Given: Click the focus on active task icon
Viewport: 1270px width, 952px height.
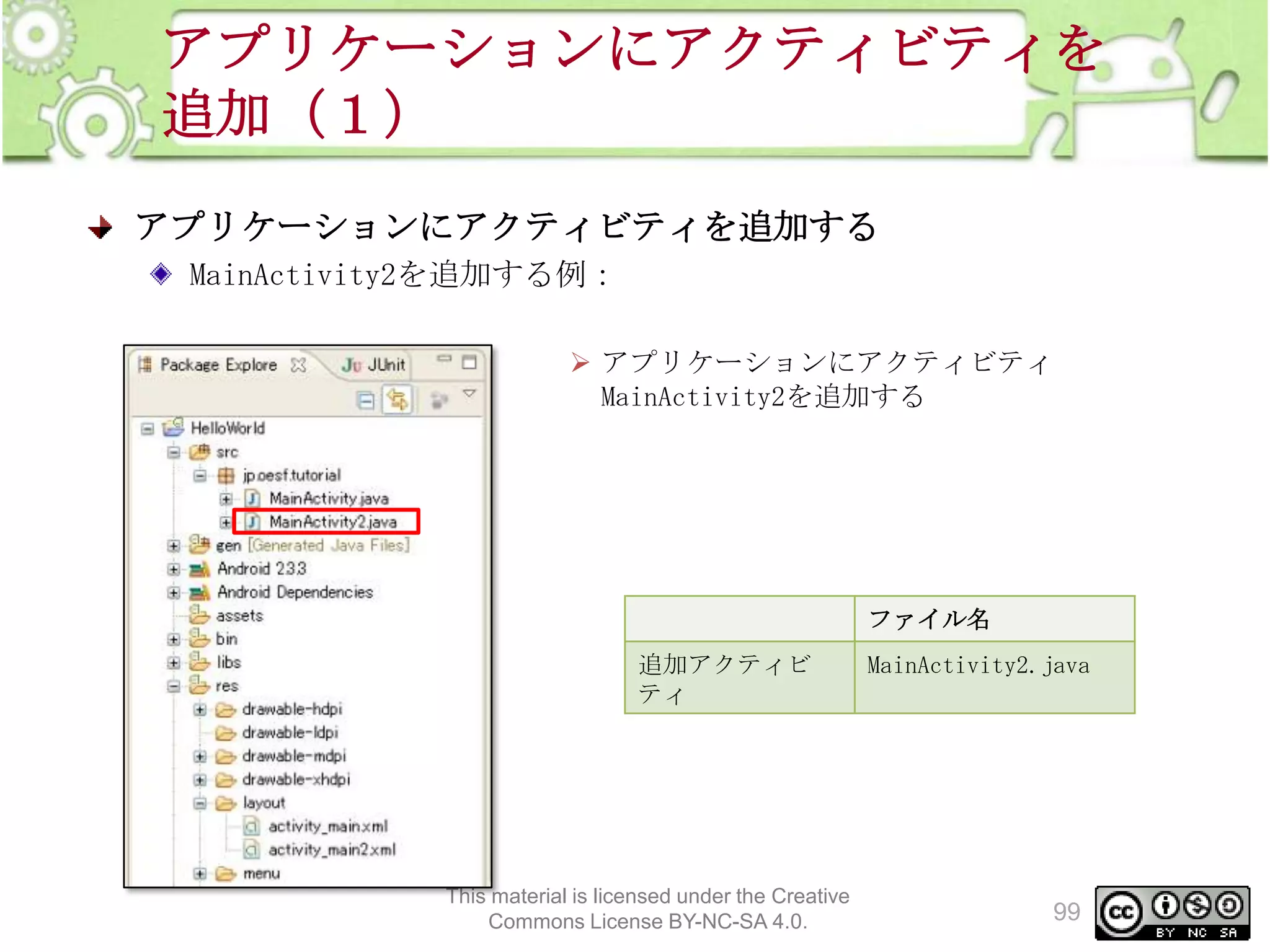Looking at the screenshot, I should [439, 400].
